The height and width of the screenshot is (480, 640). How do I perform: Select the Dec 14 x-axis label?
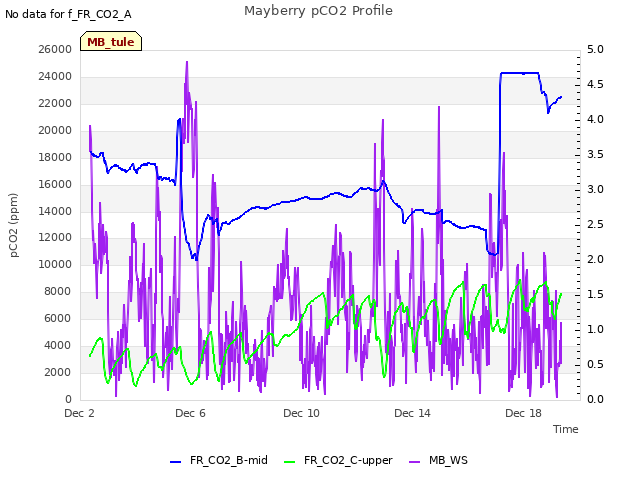tap(412, 413)
